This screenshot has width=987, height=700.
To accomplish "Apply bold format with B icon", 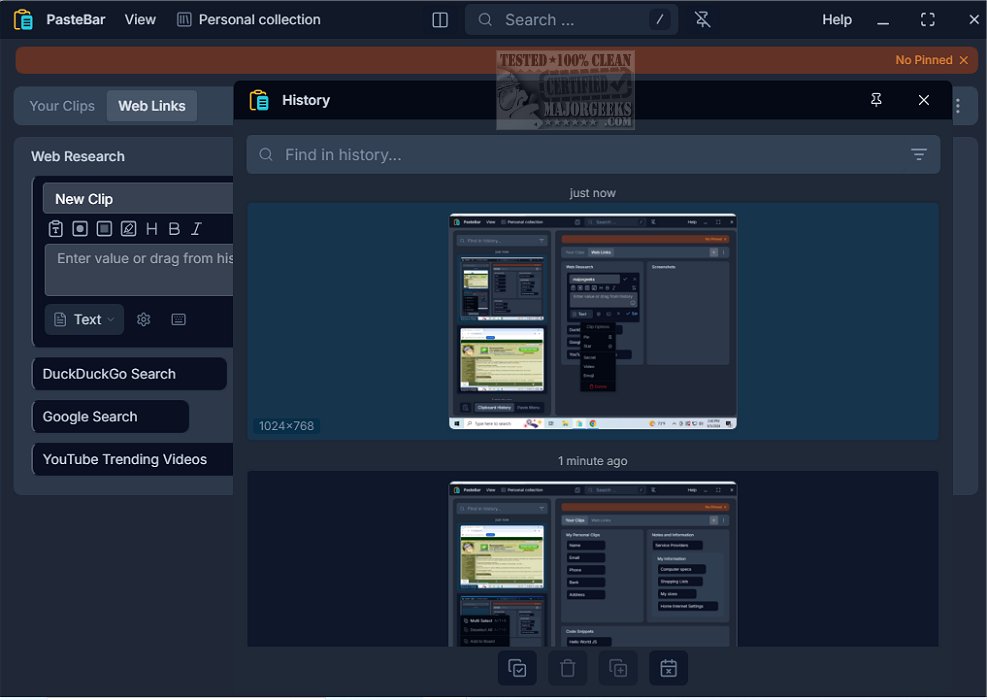I will click(174, 229).
